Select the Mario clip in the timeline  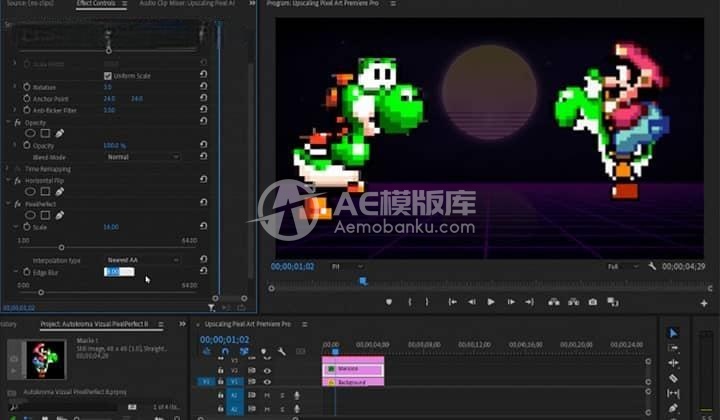pyautogui.click(x=353, y=369)
